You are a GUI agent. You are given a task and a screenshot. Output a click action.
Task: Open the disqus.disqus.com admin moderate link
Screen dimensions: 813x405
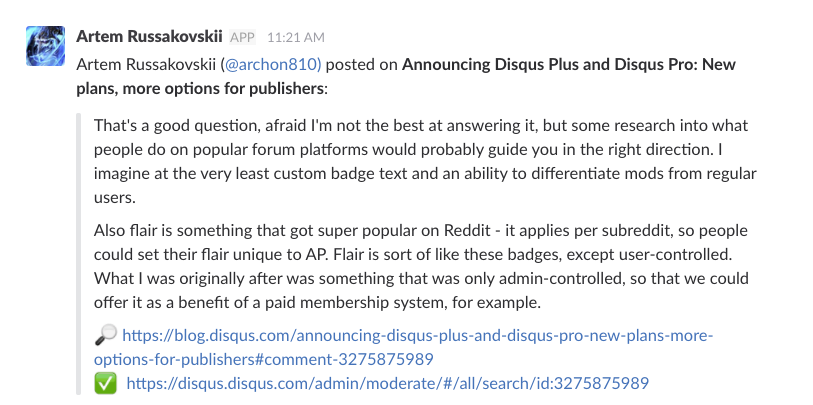pyautogui.click(x=387, y=383)
